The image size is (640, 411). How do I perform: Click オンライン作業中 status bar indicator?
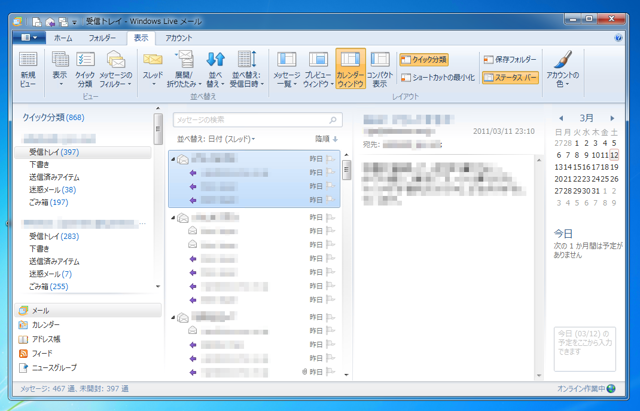pos(586,389)
